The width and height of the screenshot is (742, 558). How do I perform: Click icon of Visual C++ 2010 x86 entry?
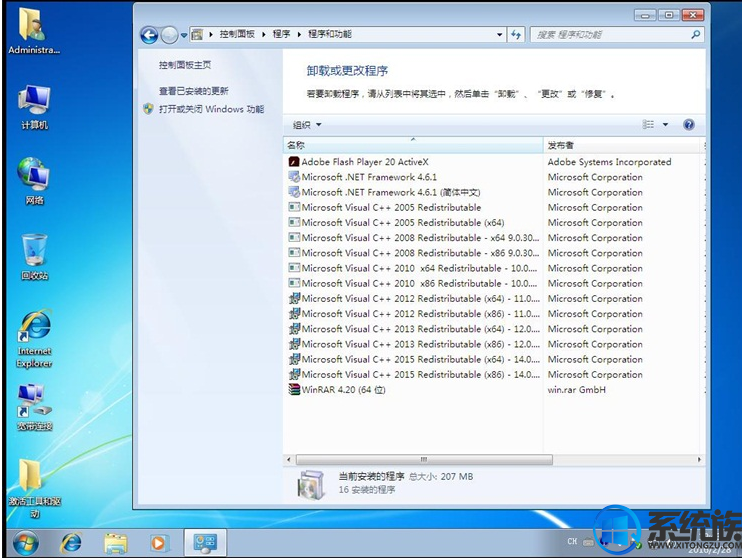tap(294, 283)
